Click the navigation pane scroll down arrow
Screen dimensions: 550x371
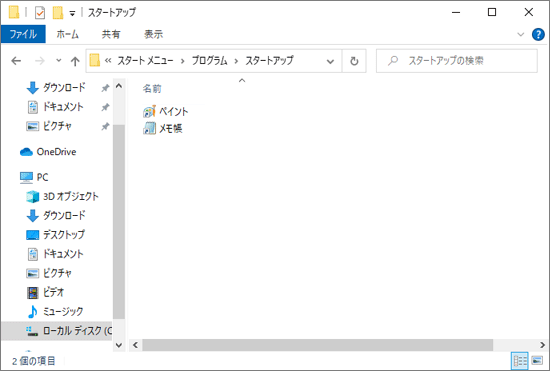119,345
